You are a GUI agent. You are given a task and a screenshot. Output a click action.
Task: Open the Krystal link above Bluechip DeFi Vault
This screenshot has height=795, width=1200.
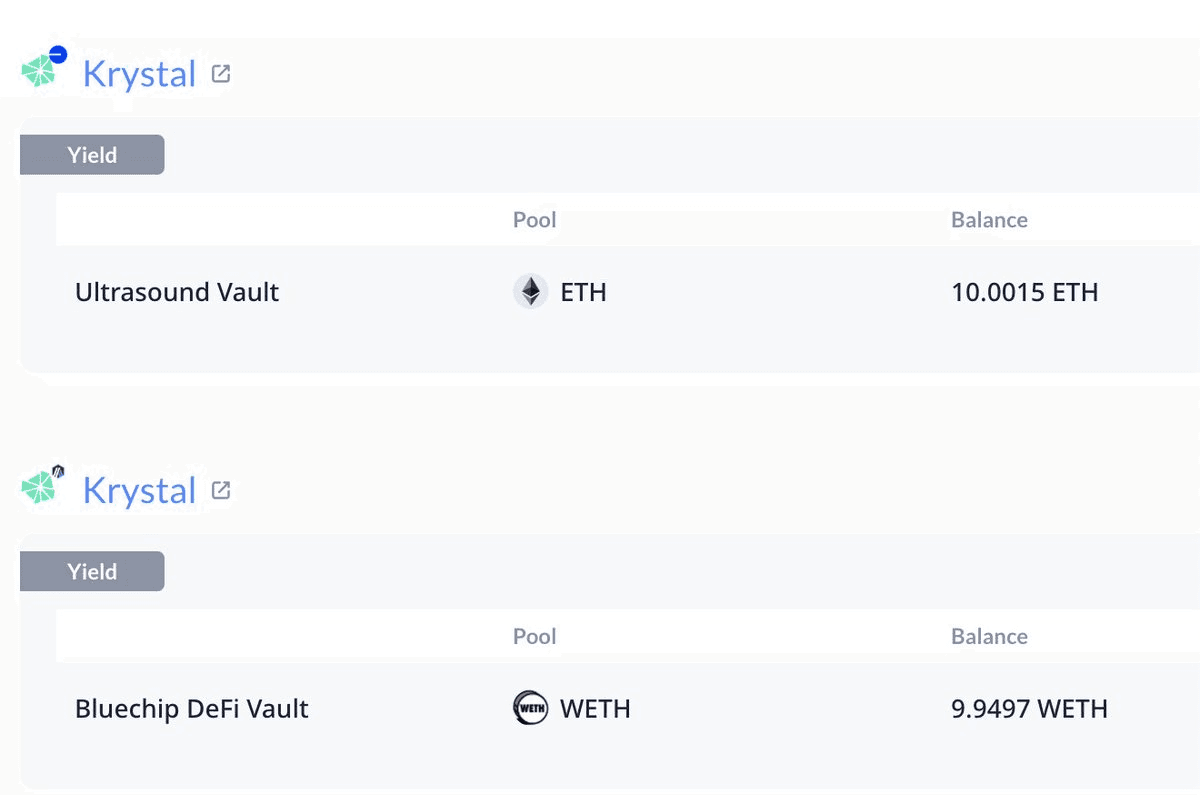[x=139, y=490]
